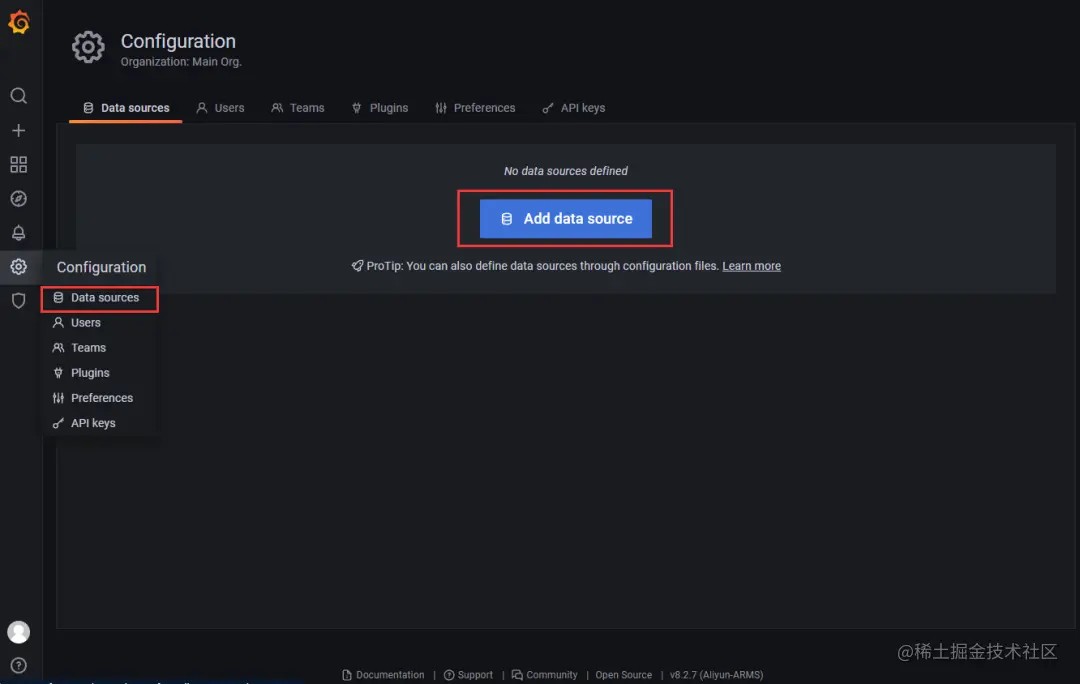Open the Alerting bell icon
Image resolution: width=1080 pixels, height=684 pixels.
19,233
